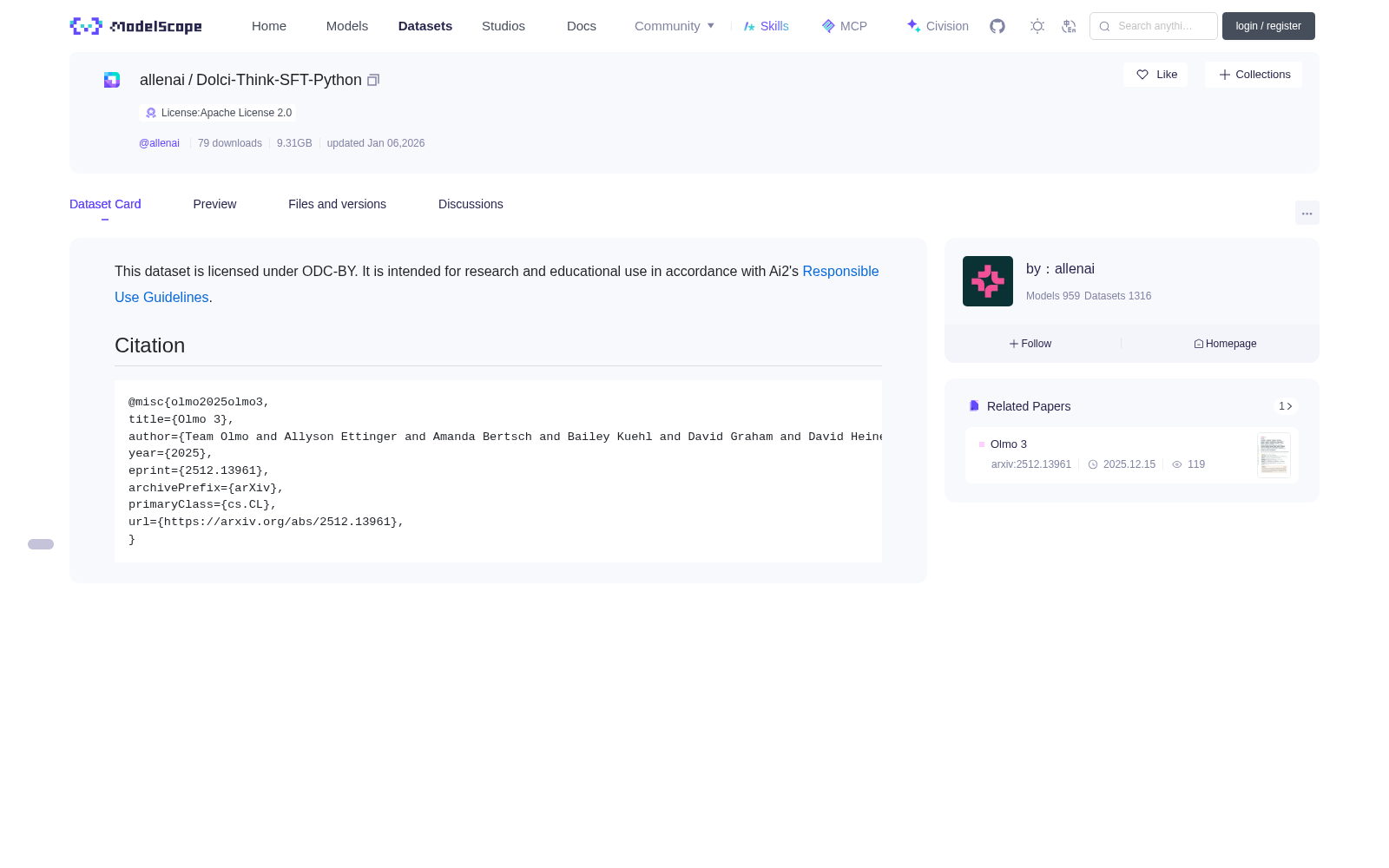Toggle the light/dark theme sun icon
1389x868 pixels.
pos(1037,26)
